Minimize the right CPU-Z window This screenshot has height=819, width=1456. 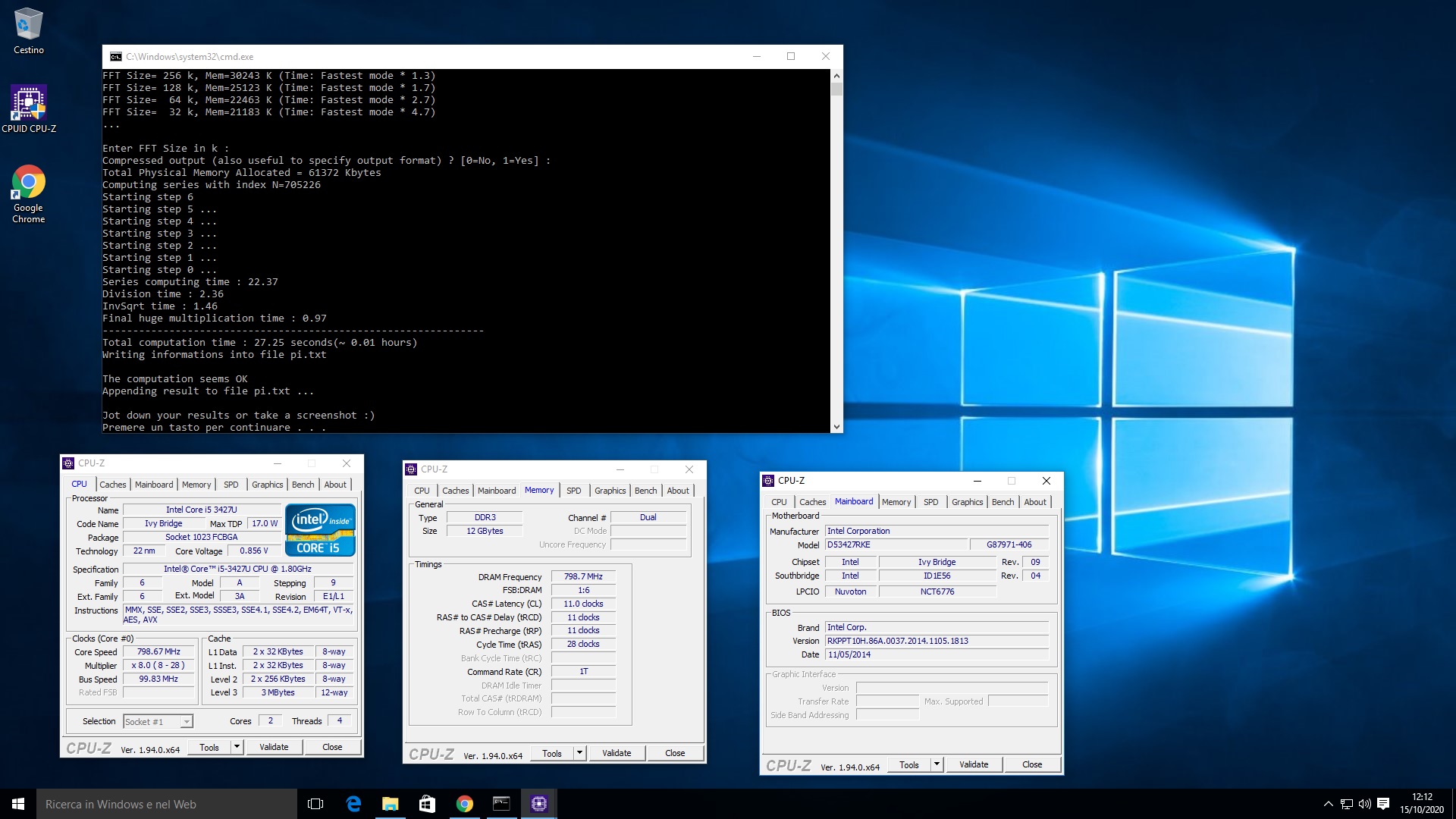coord(977,481)
